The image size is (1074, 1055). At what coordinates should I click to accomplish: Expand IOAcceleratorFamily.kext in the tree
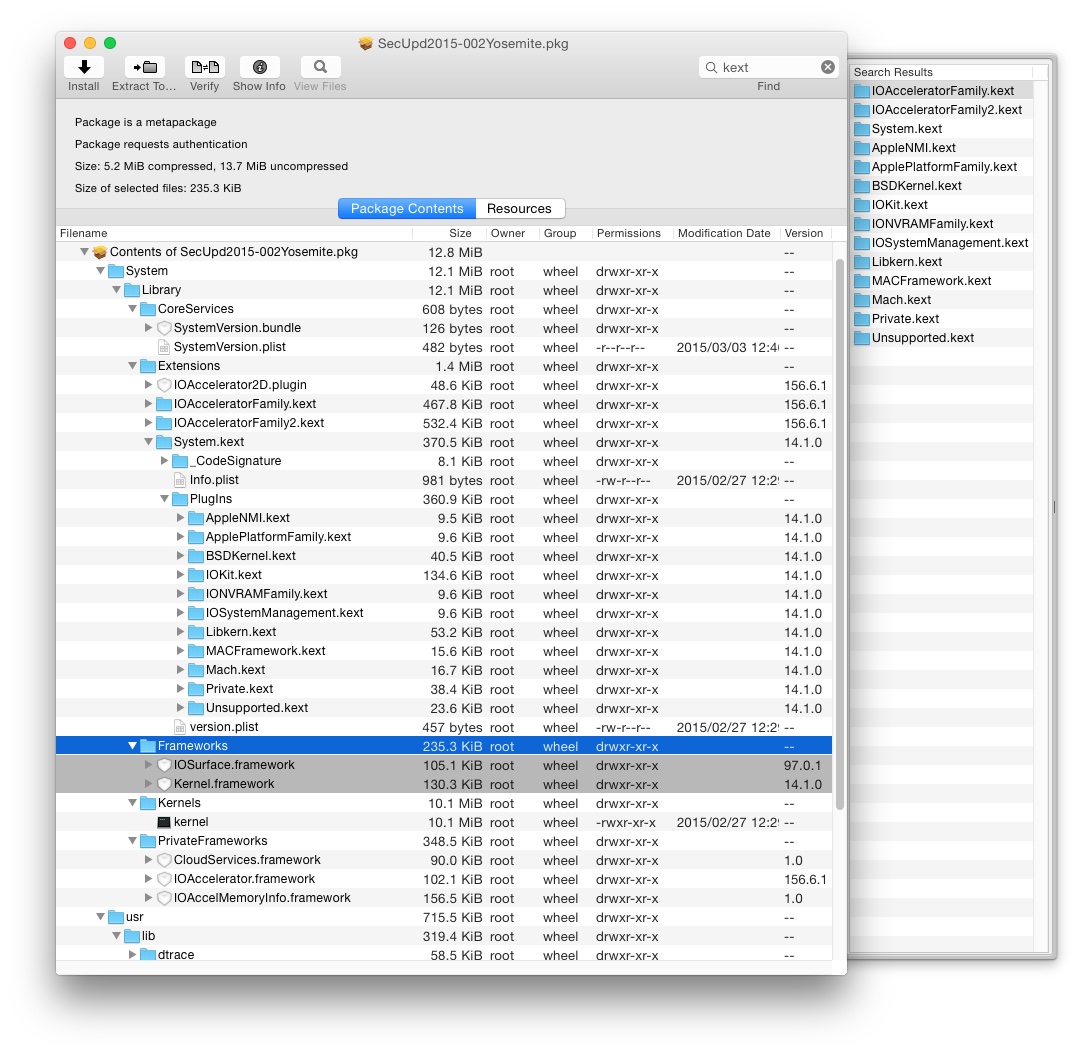(148, 404)
